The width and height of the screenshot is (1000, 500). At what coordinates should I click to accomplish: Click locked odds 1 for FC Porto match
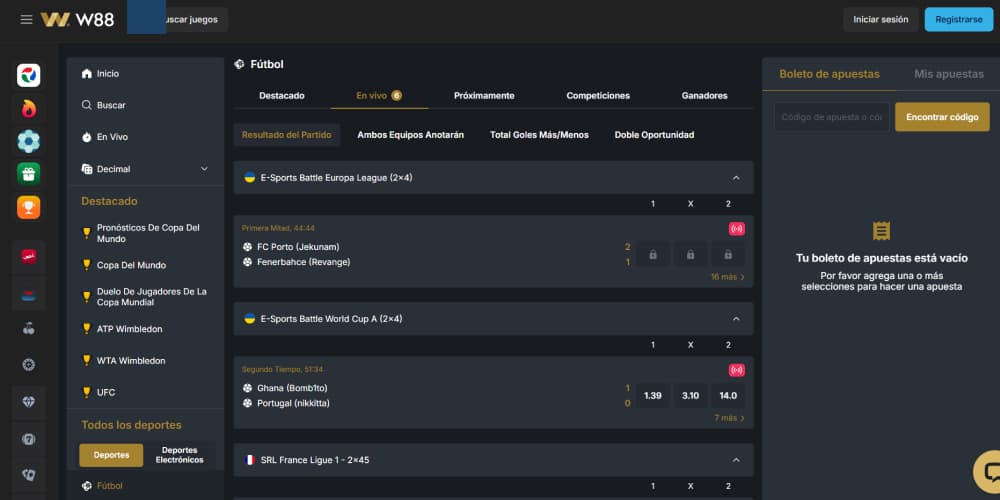coord(652,254)
